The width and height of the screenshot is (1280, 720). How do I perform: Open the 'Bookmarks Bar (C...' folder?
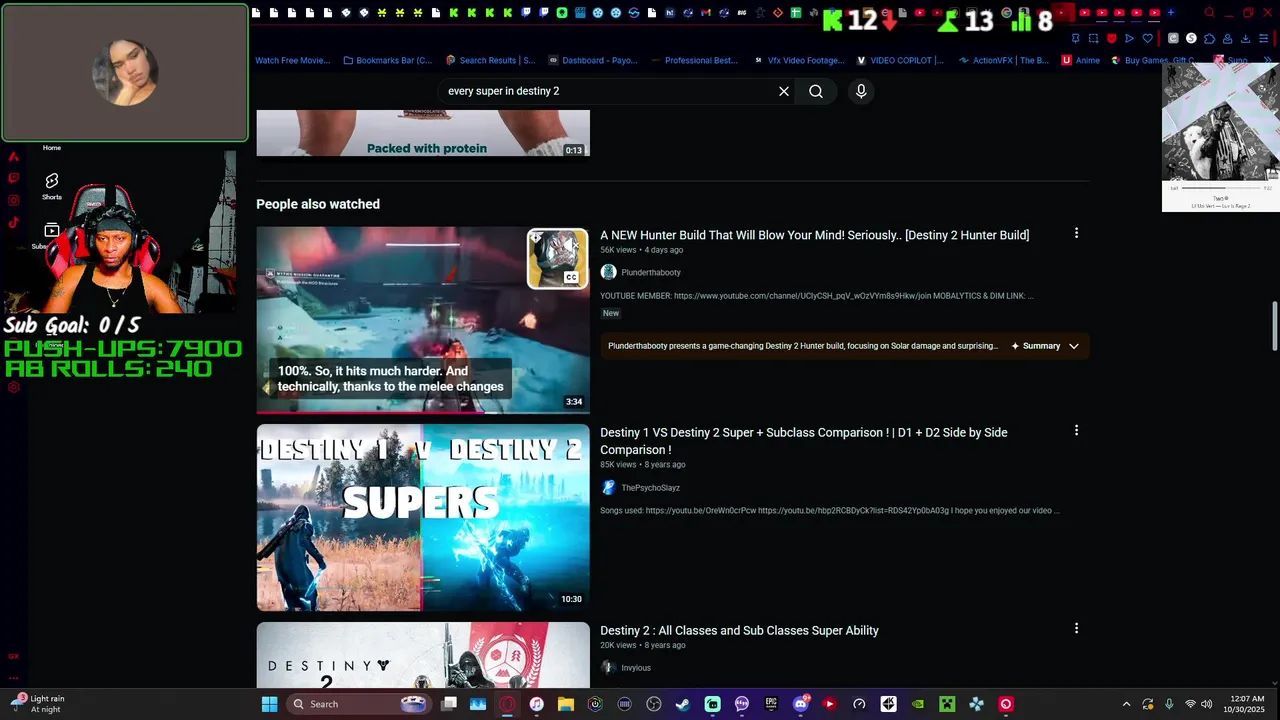click(x=387, y=60)
